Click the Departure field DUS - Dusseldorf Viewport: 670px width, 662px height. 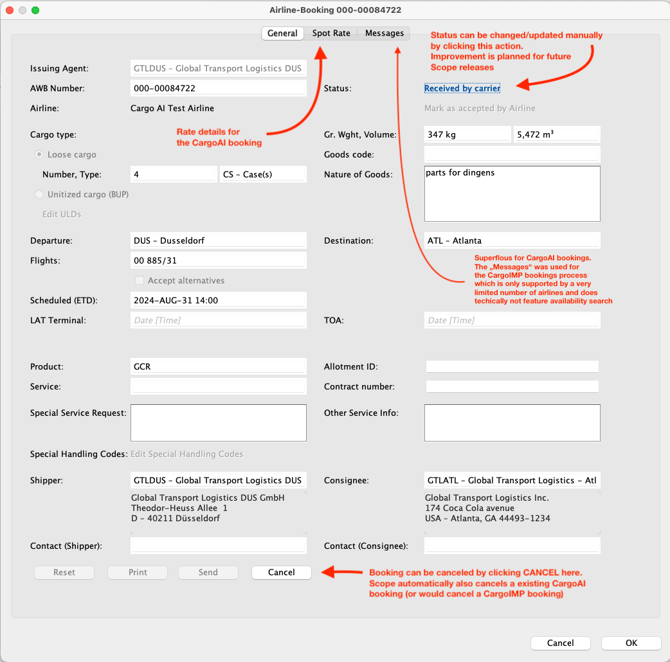point(218,241)
